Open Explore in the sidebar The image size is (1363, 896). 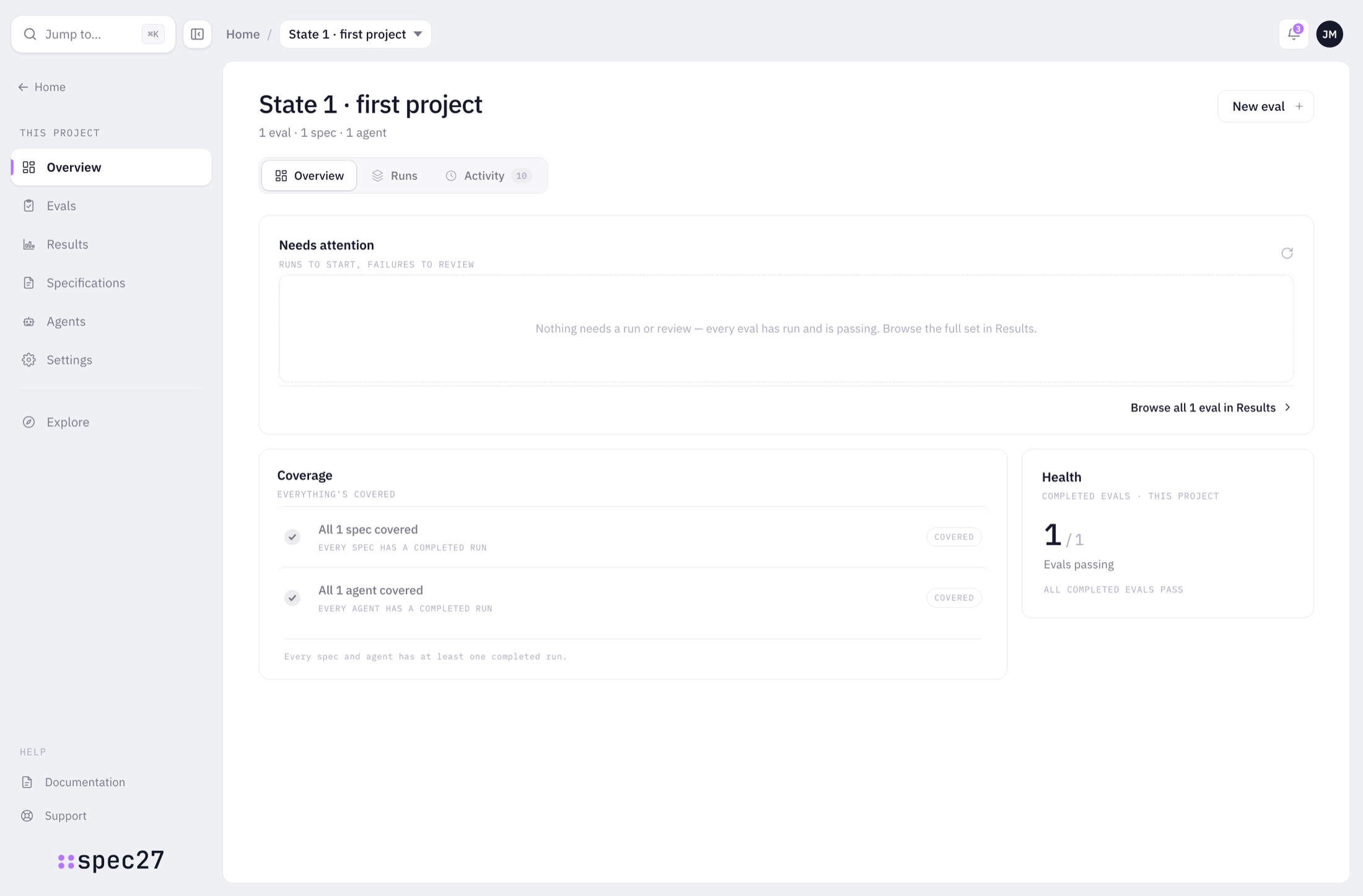pyautogui.click(x=112, y=422)
